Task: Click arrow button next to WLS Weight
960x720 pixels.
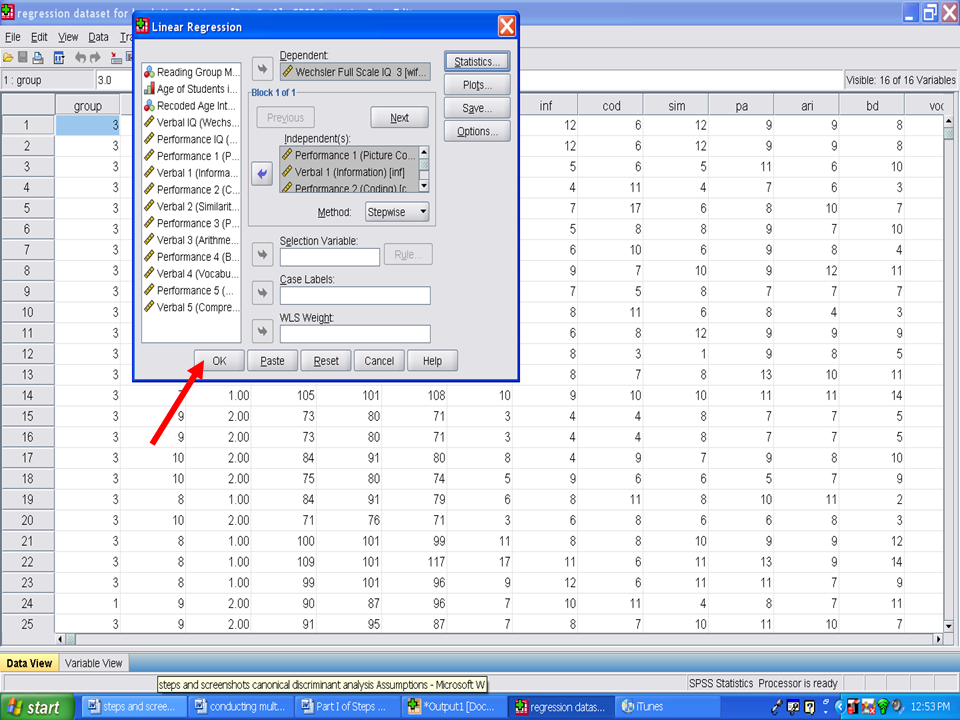Action: pos(261,331)
